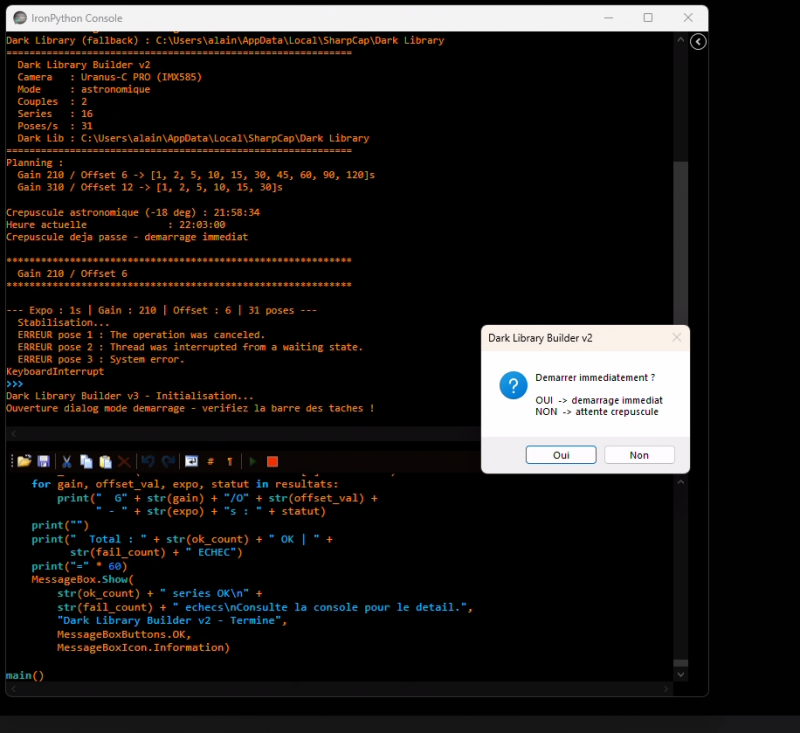Click the toolbar drag grip handle
This screenshot has width=800, height=733.
click(11, 462)
